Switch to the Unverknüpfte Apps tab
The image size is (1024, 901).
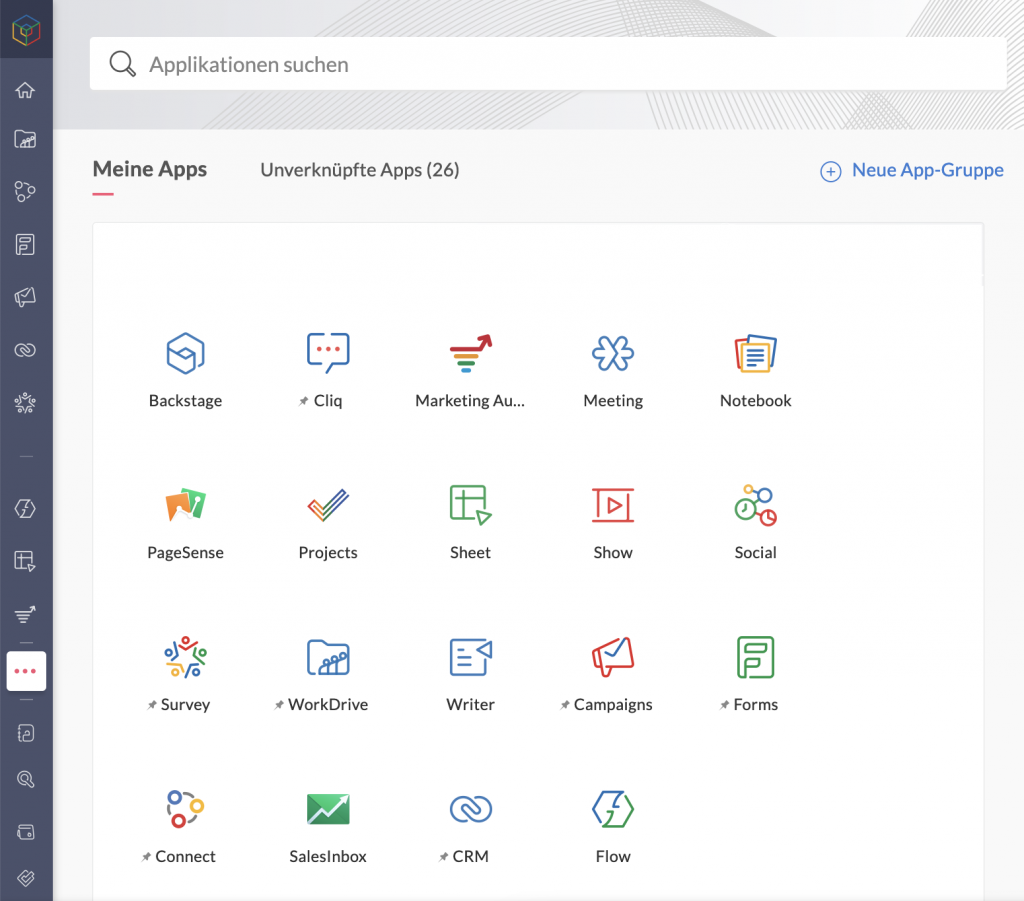tap(359, 170)
